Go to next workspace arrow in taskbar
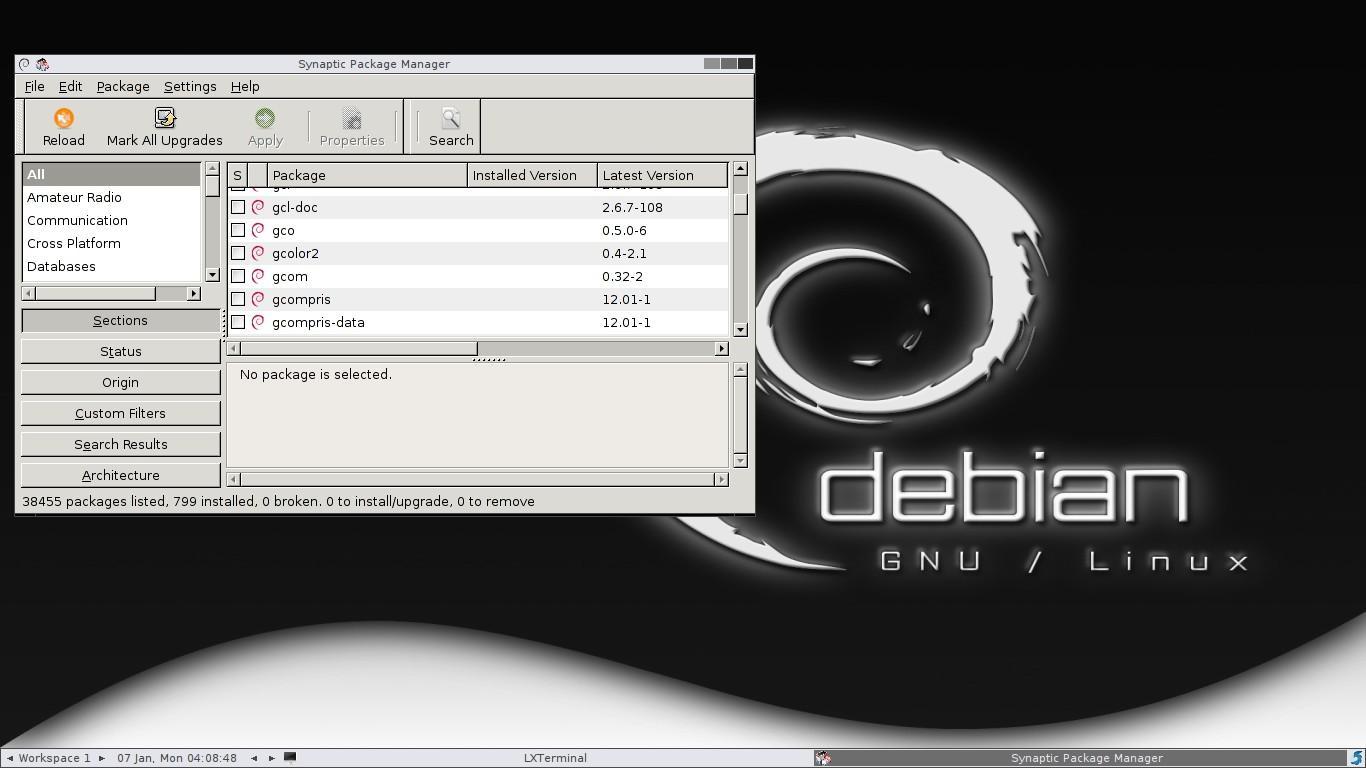The width and height of the screenshot is (1366, 768). 101,758
